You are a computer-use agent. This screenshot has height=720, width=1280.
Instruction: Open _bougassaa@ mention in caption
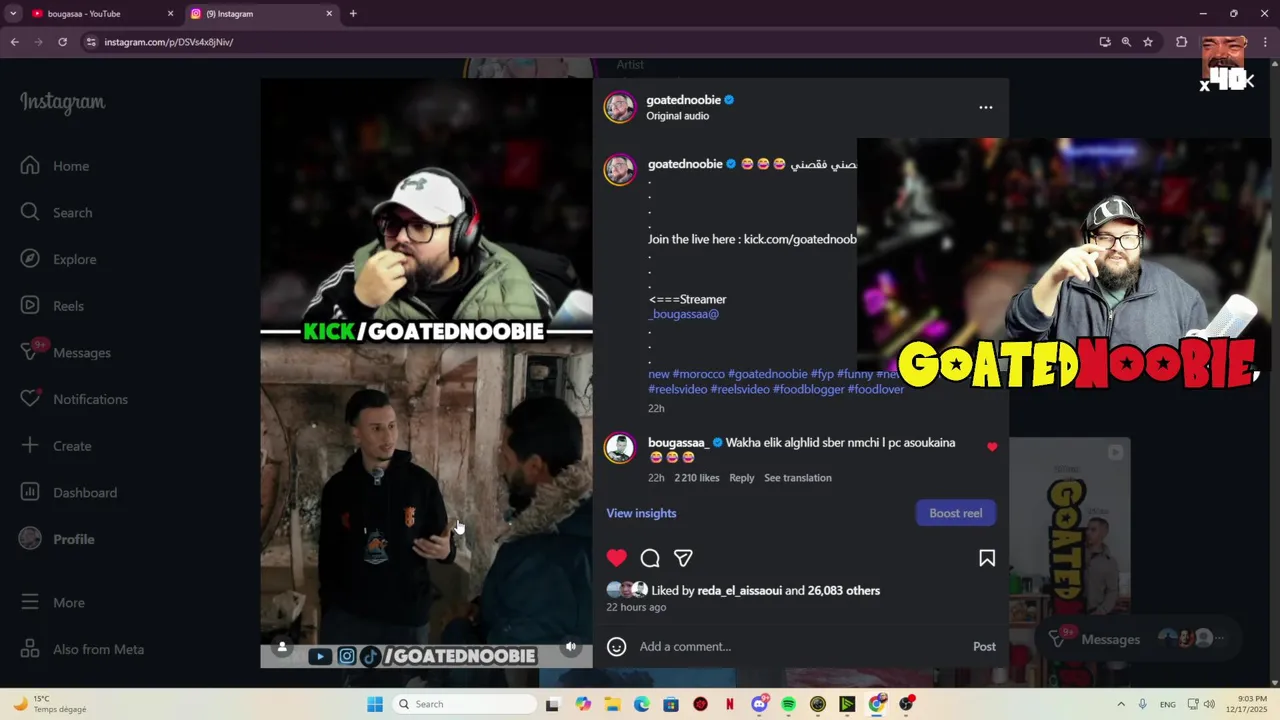click(x=684, y=314)
